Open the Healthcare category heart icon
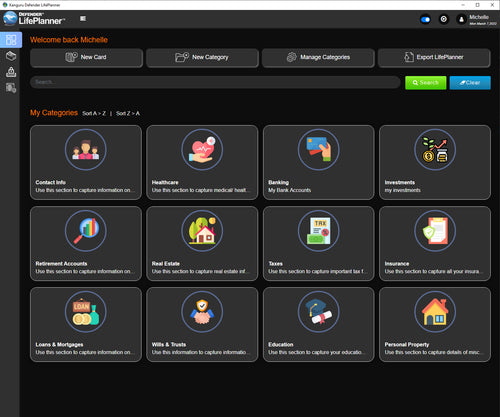This screenshot has height=417, width=500. [x=202, y=150]
